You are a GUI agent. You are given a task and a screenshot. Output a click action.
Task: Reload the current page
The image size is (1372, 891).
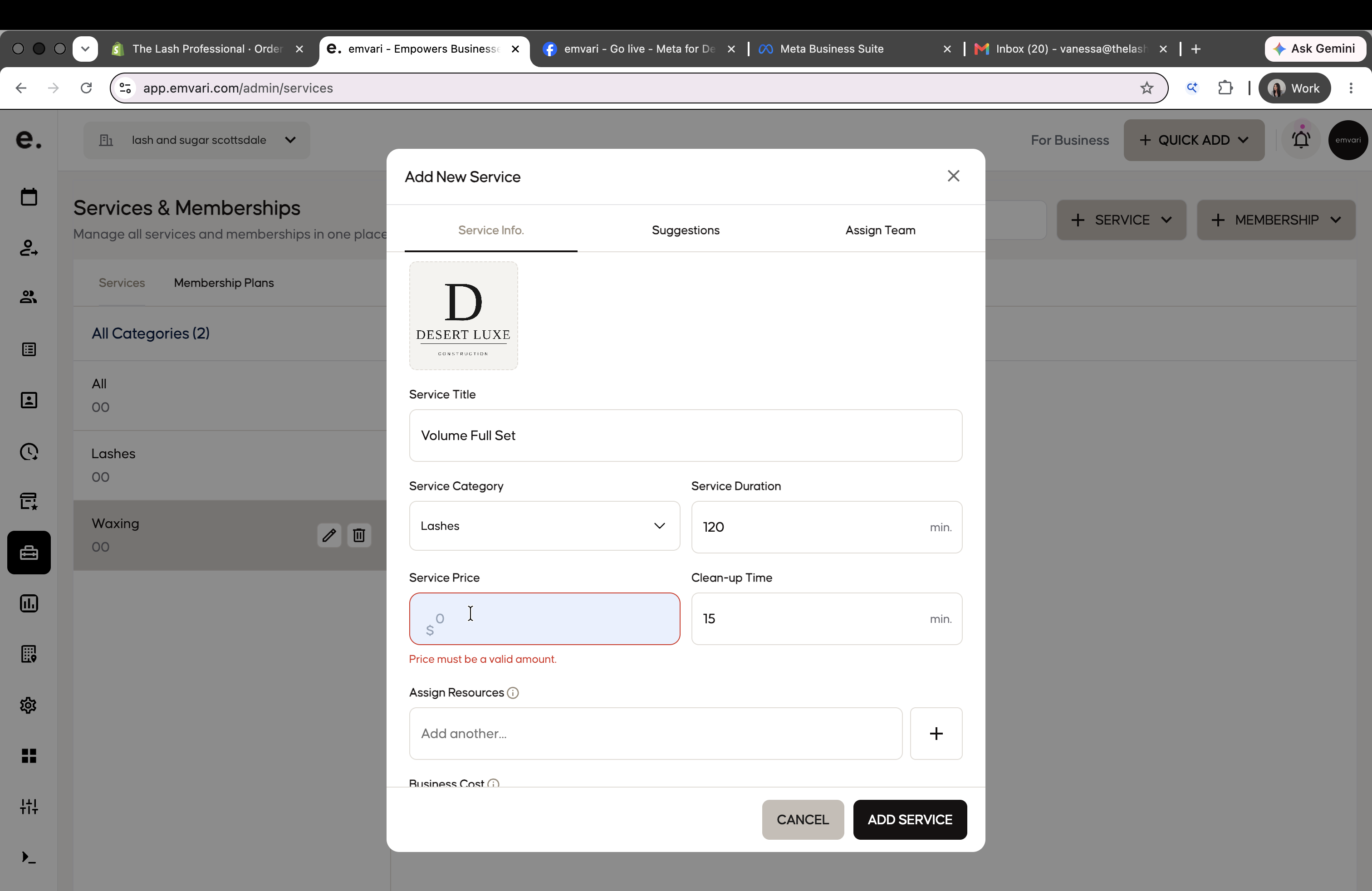(x=87, y=88)
